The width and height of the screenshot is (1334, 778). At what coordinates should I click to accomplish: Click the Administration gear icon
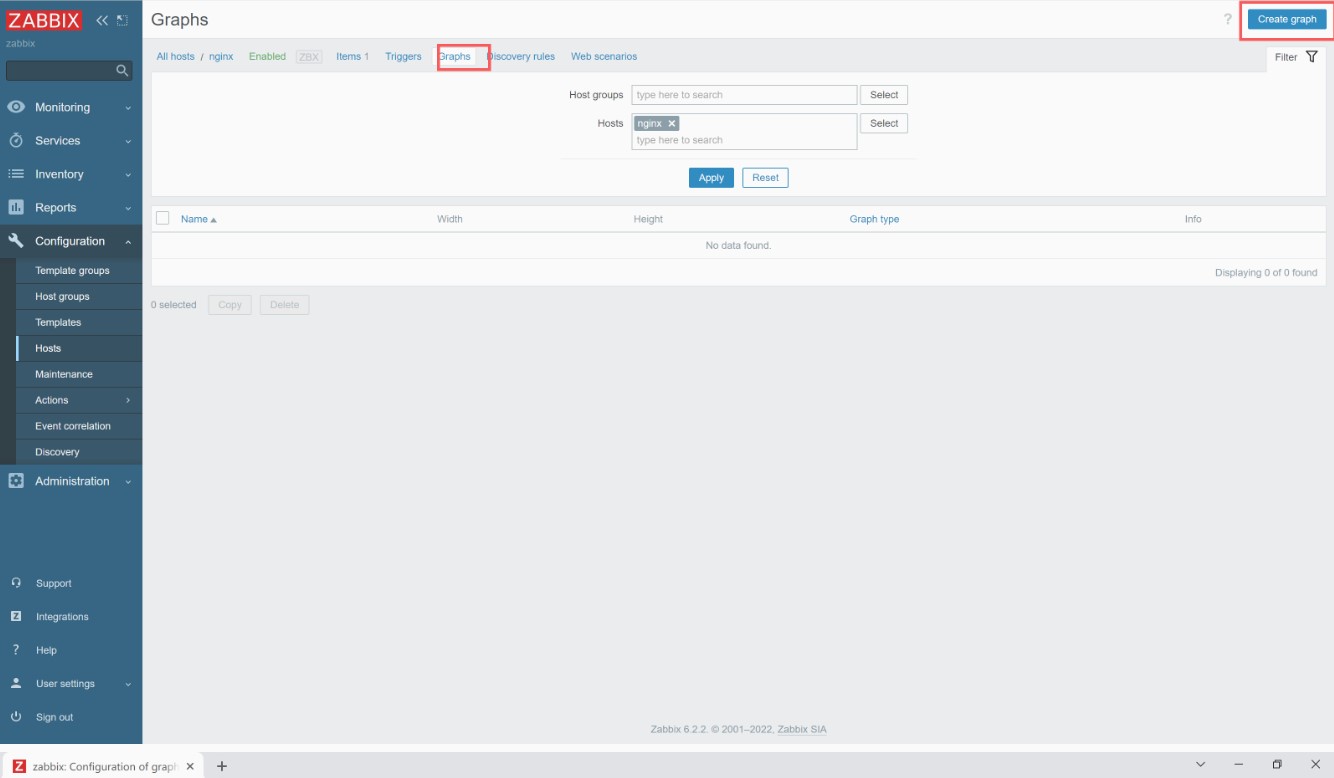pyautogui.click(x=16, y=481)
